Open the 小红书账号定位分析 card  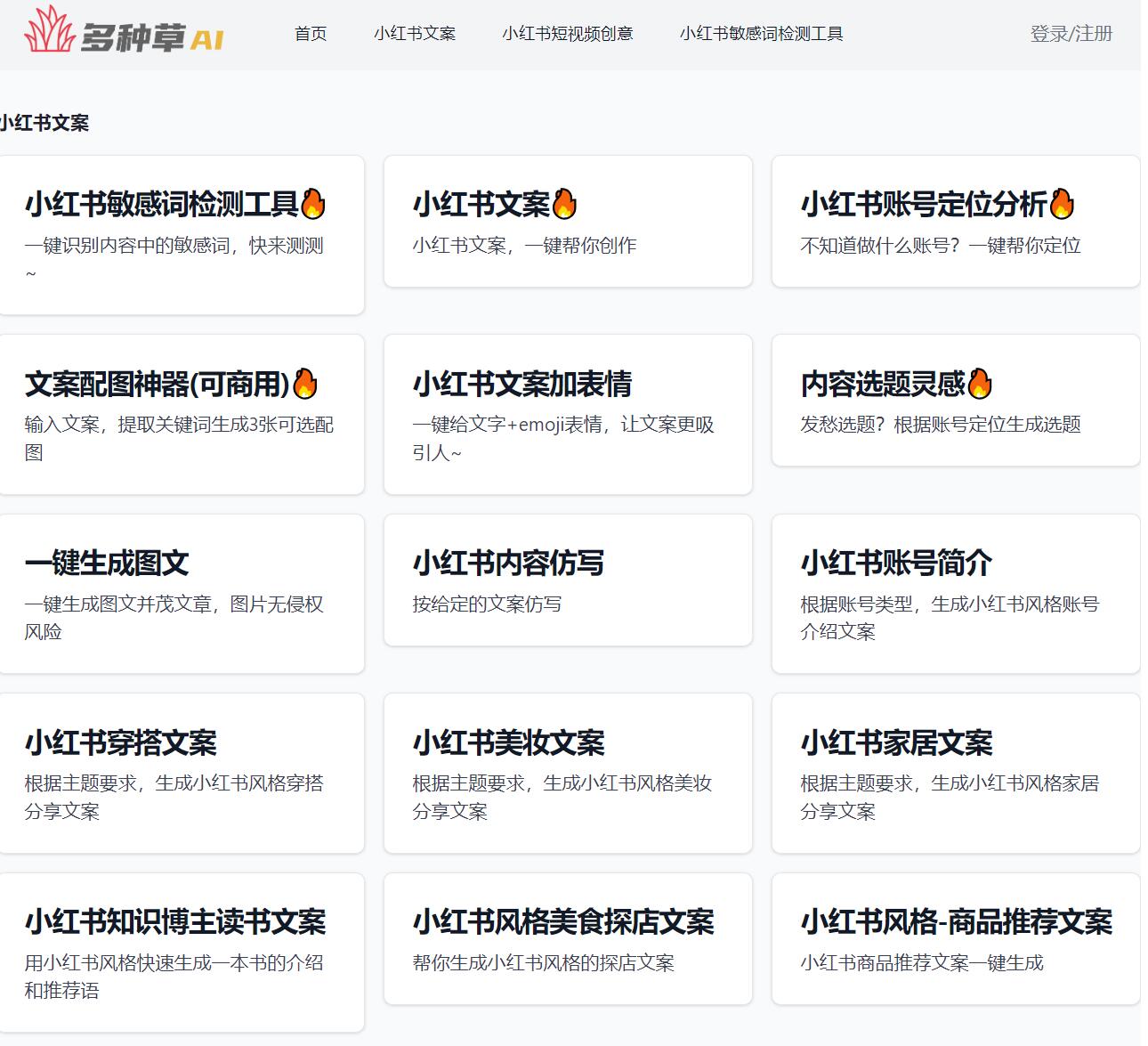point(956,222)
